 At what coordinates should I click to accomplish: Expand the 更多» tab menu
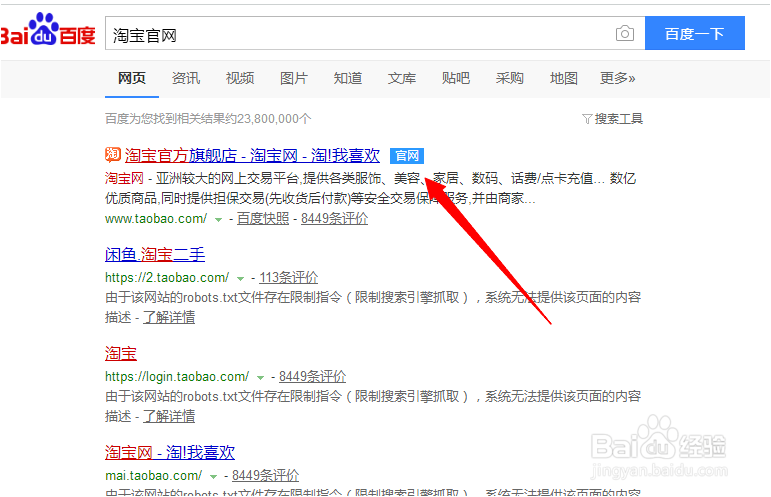coord(618,78)
